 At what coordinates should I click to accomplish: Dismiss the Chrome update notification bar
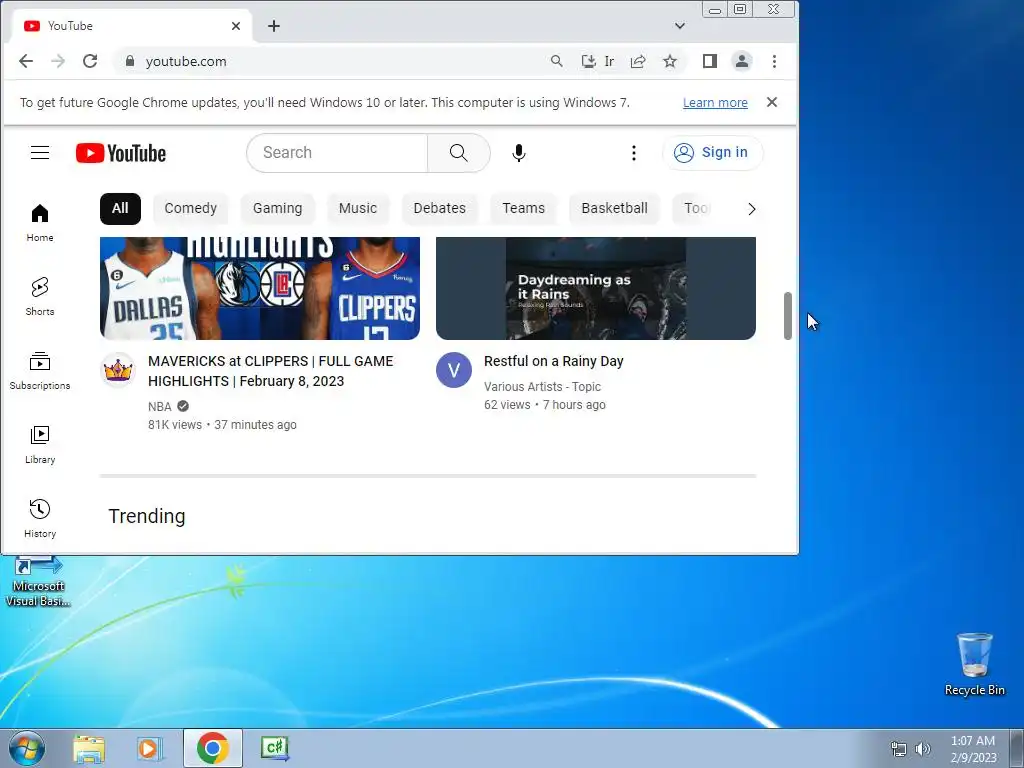coord(772,102)
